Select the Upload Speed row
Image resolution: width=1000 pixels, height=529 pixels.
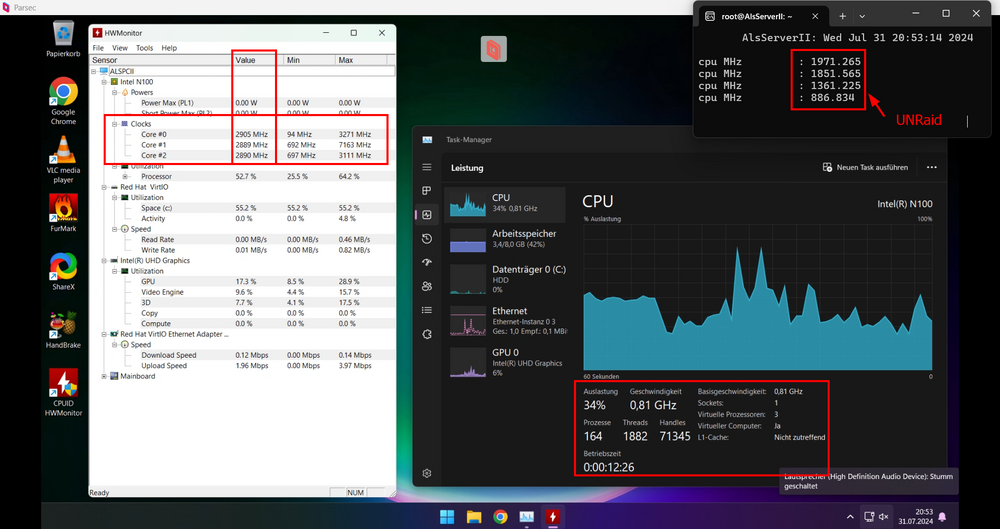click(x=242, y=366)
